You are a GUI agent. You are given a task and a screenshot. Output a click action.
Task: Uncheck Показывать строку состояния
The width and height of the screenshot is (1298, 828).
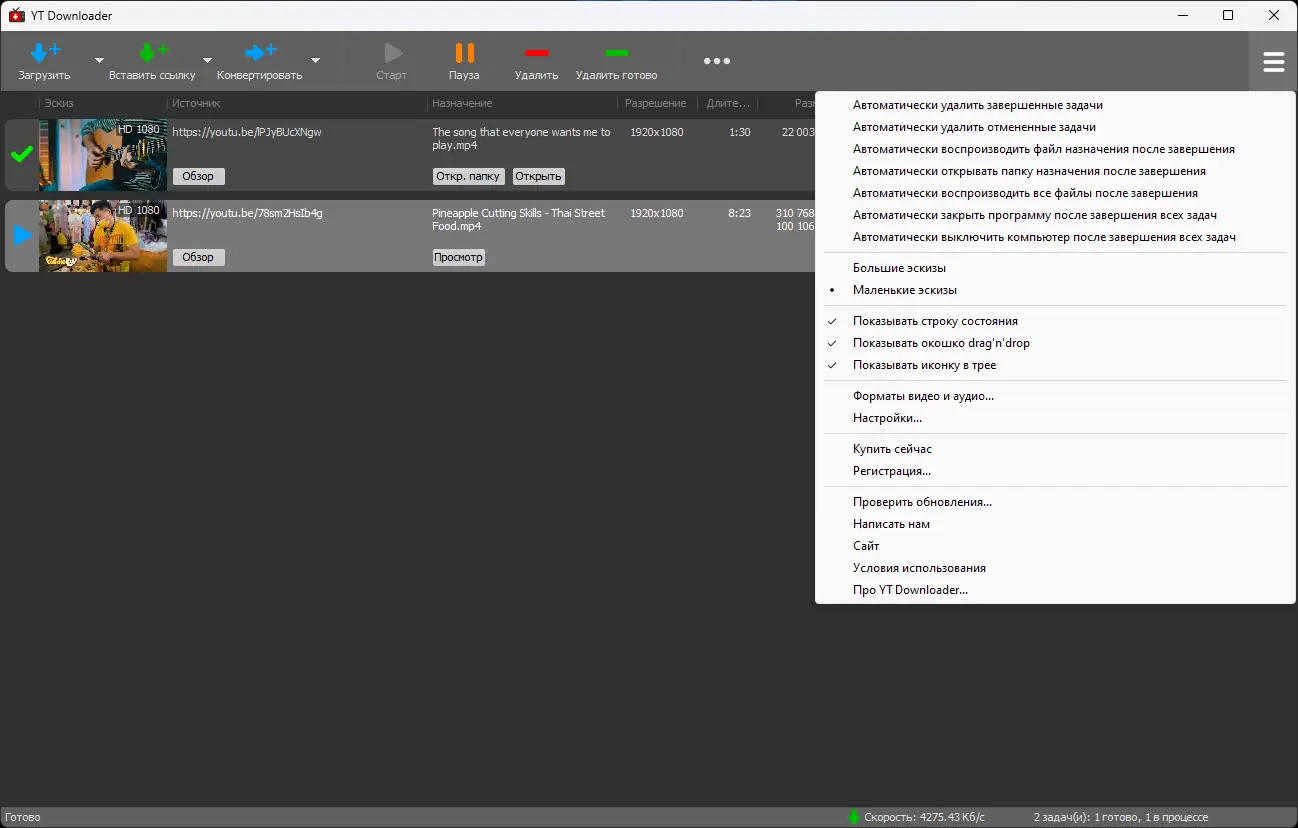point(1055,321)
